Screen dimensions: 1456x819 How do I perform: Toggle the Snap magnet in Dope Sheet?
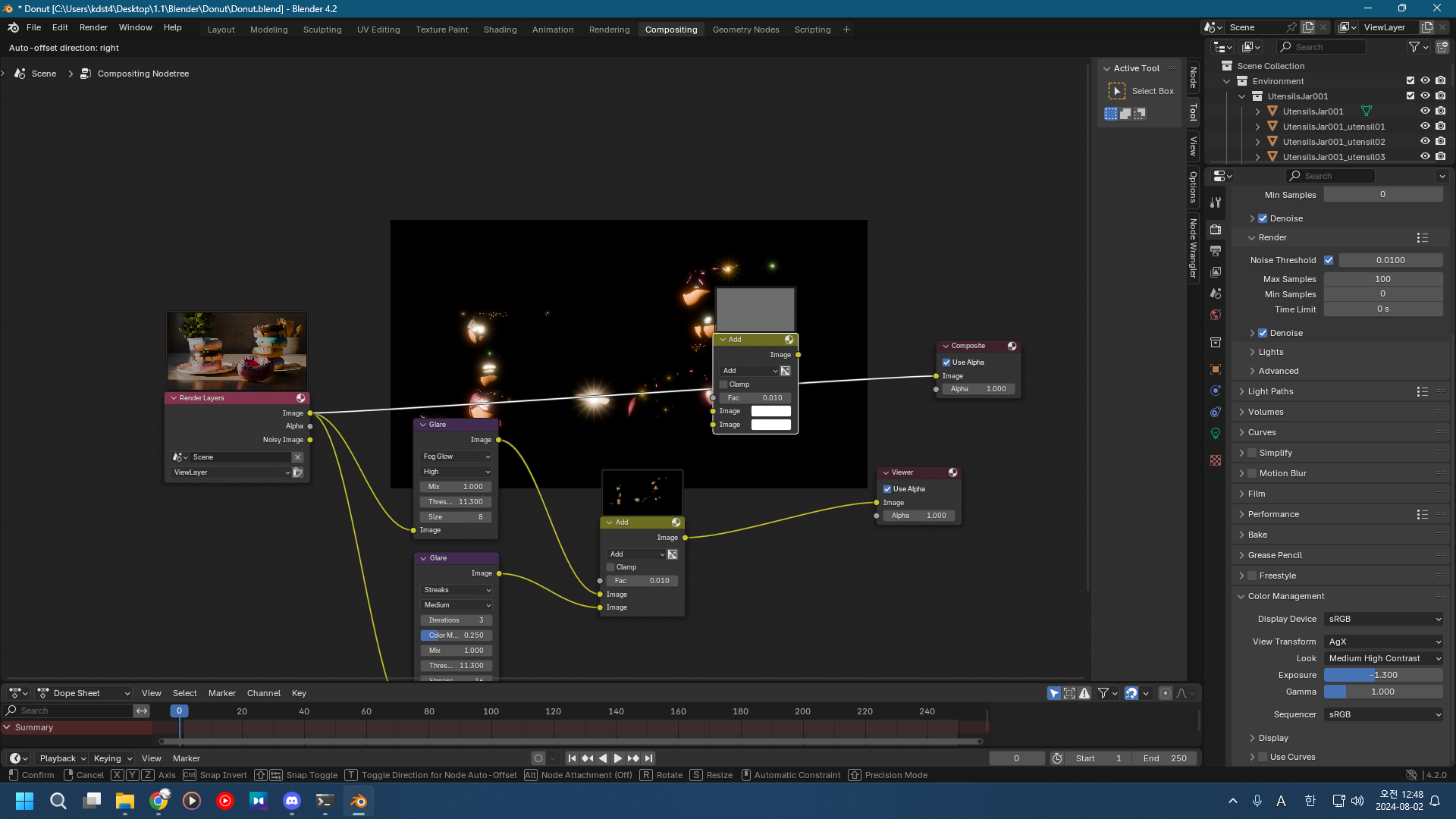tap(1131, 693)
